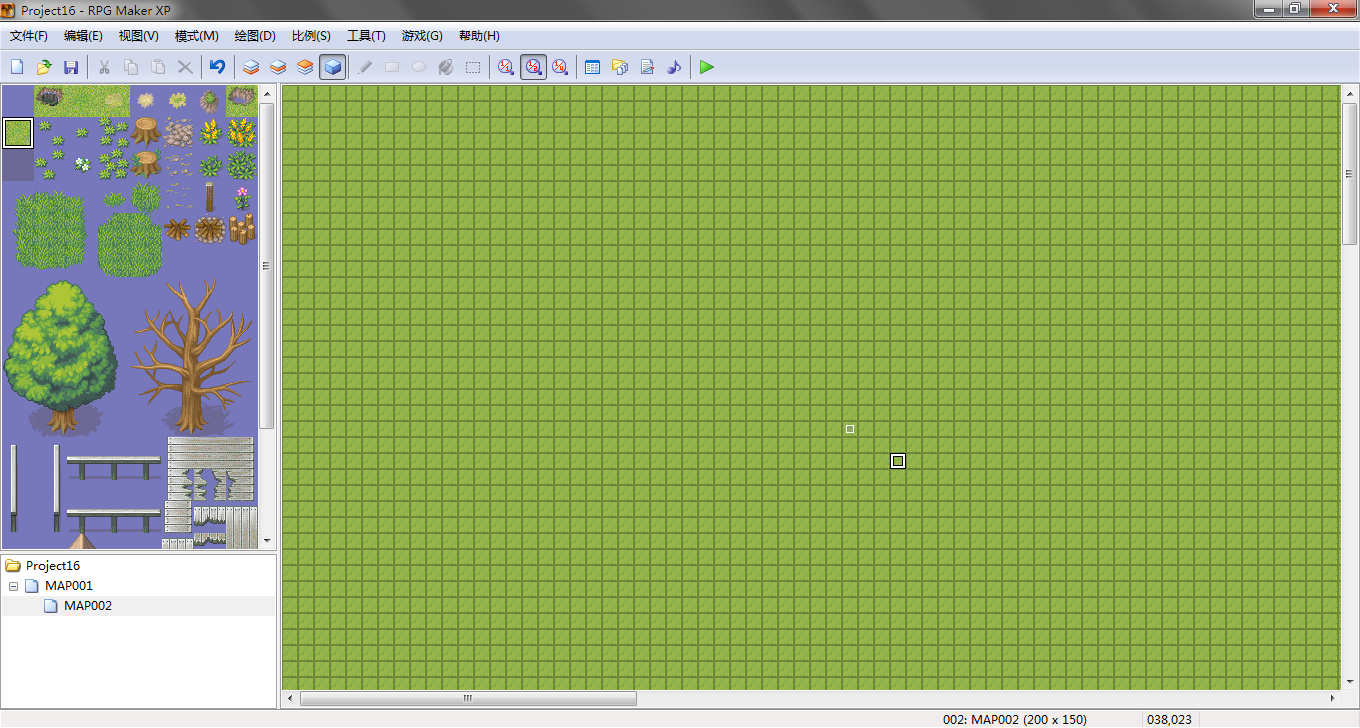Screen dimensions: 1360x728
Task: Set map zoom to 1:2 scale
Action: pyautogui.click(x=534, y=67)
